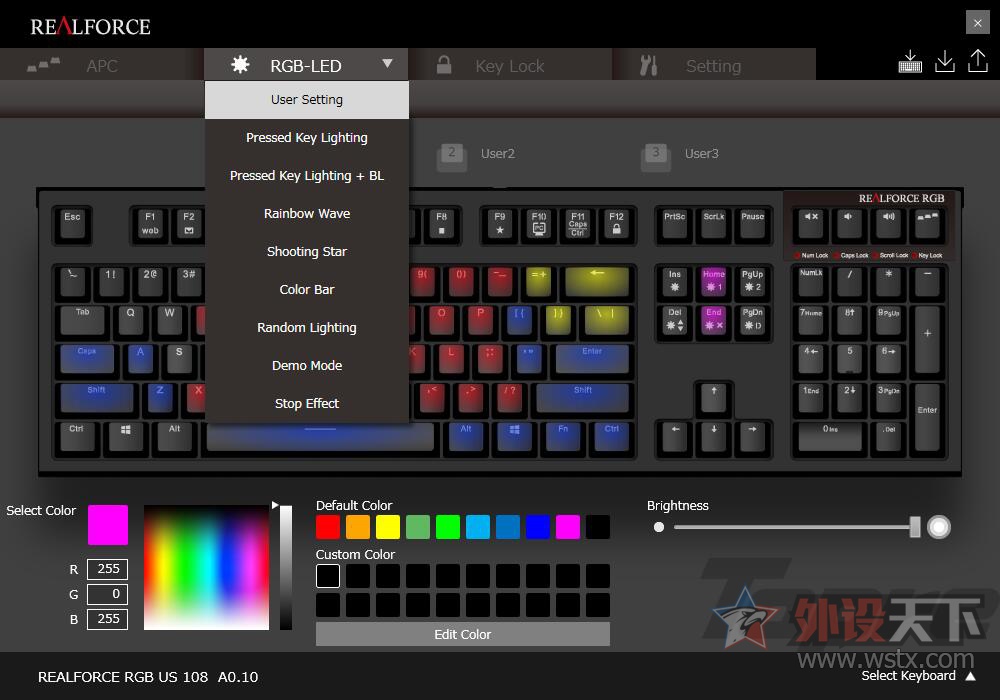
Task: Open the APC tab
Action: [102, 64]
